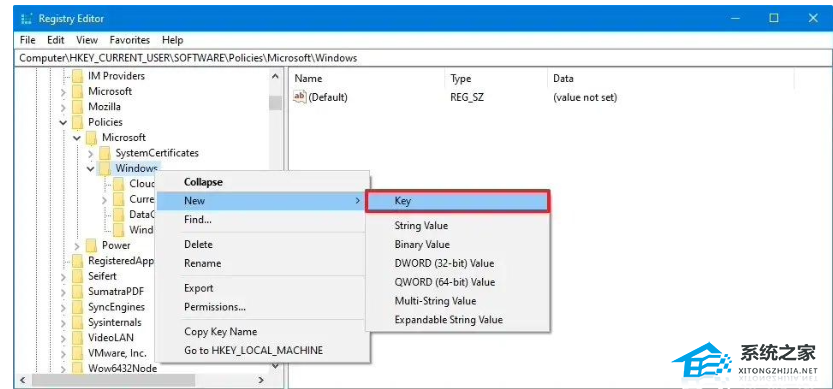Click the tree horizontal scrollbar left arrow
This screenshot has height=389, width=833.
(x=23, y=380)
